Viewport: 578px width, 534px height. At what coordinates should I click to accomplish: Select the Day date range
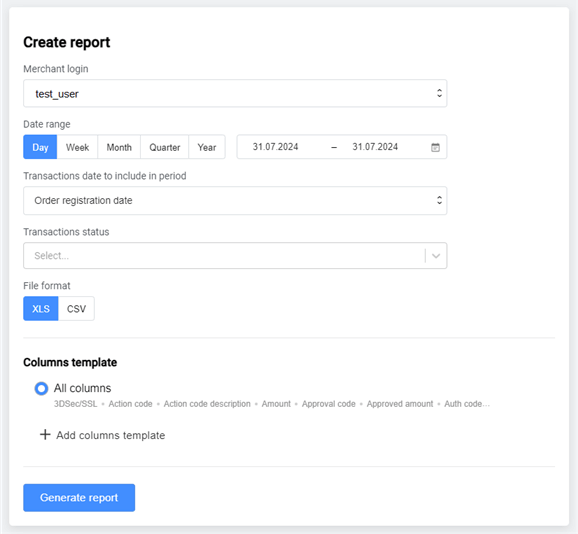(40, 147)
